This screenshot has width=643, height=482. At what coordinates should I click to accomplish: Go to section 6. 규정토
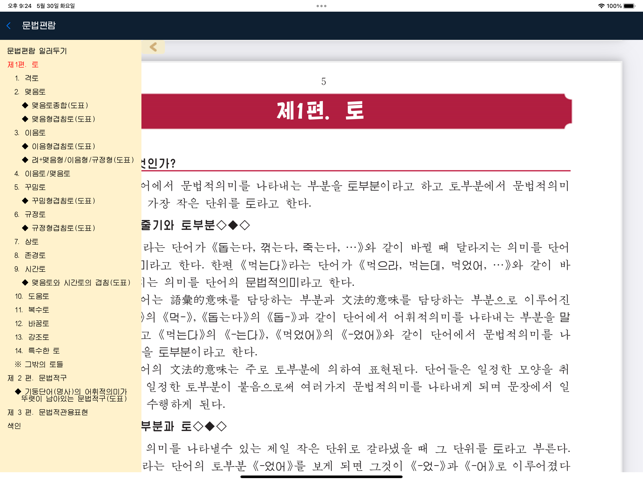coord(30,214)
